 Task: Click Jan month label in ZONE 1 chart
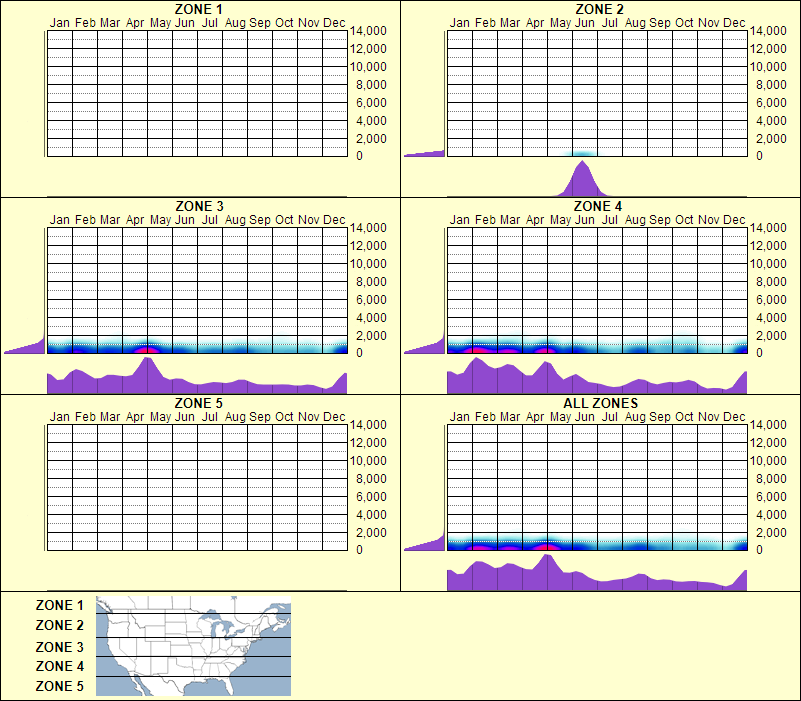(x=60, y=23)
